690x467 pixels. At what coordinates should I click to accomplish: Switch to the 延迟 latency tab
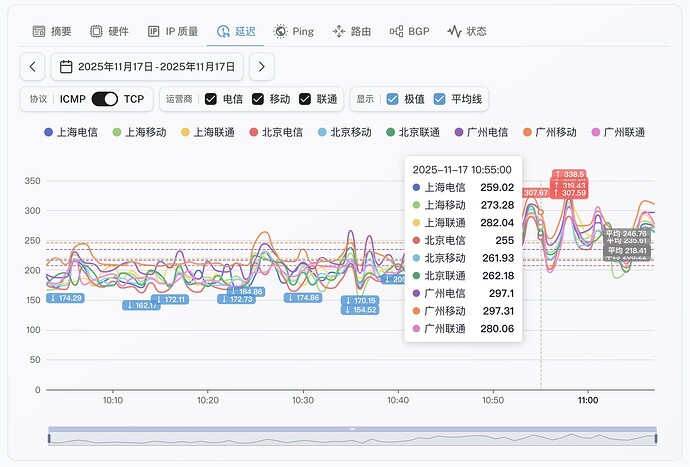click(236, 31)
